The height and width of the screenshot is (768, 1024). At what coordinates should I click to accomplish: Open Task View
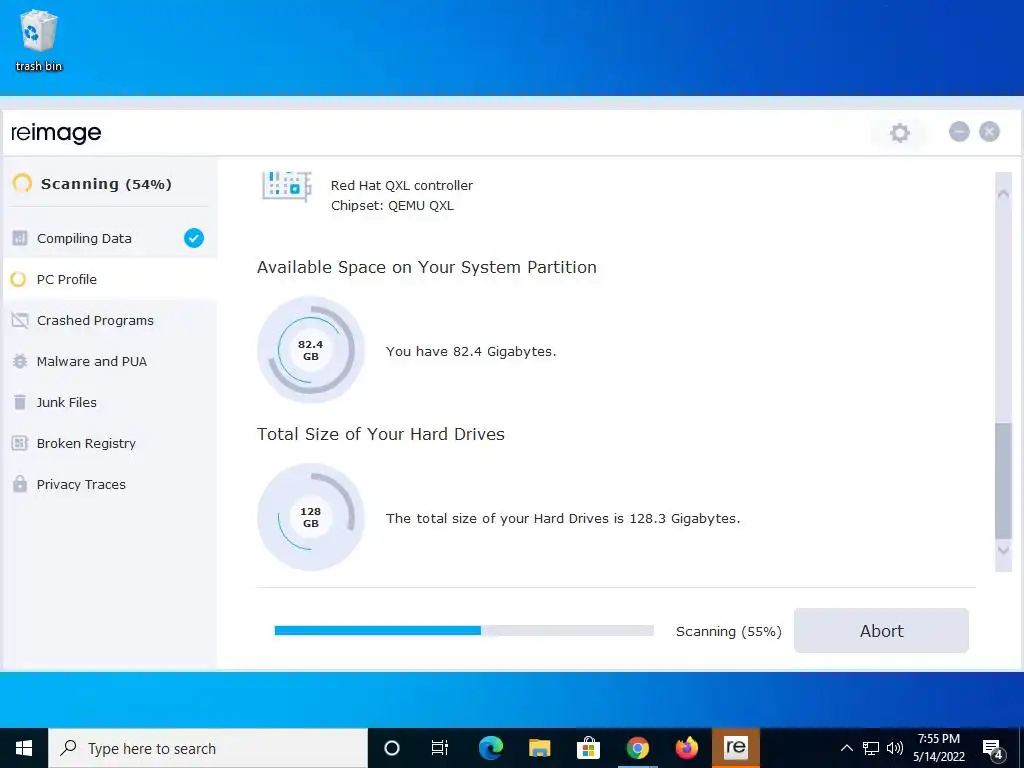pos(440,748)
